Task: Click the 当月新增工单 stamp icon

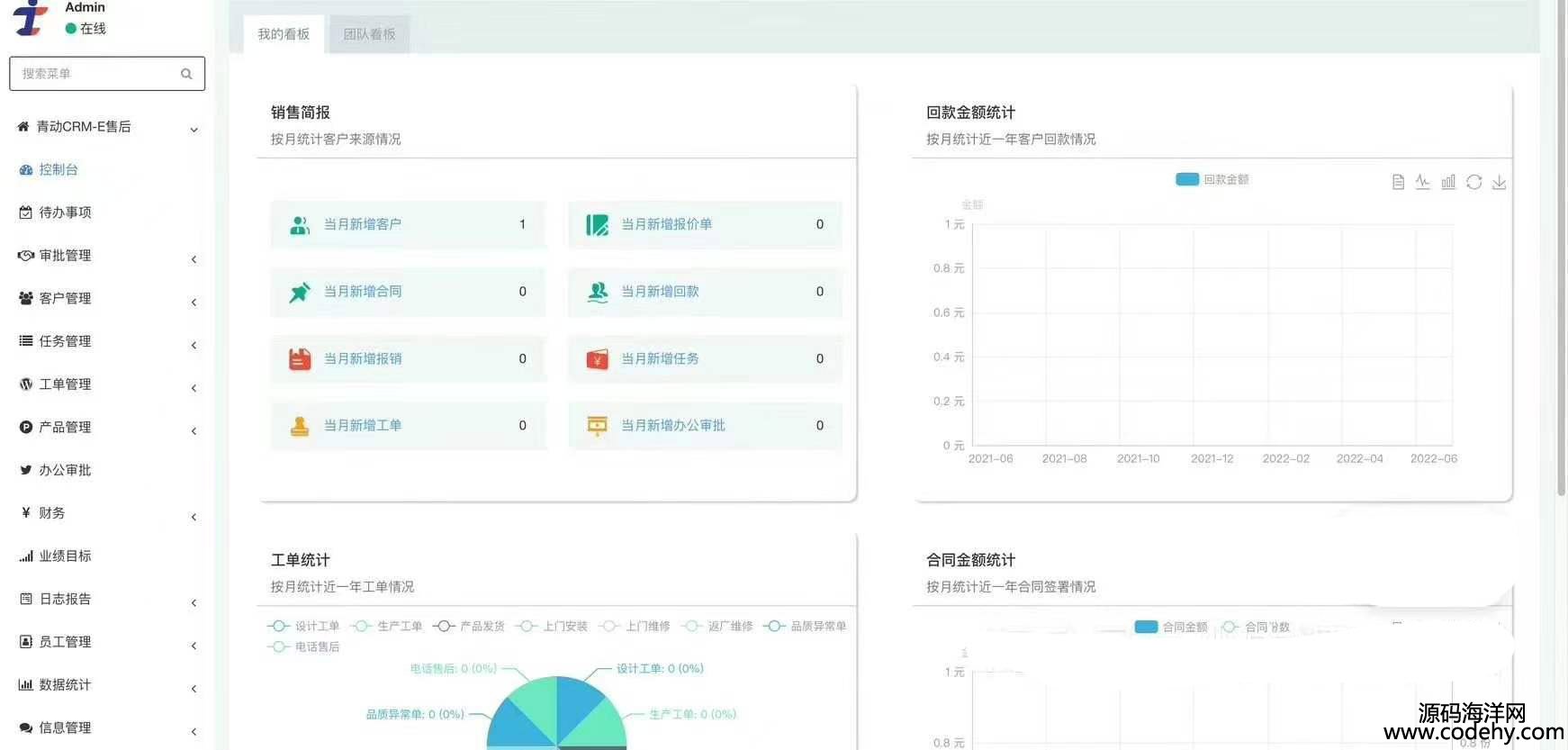Action: coord(300,426)
